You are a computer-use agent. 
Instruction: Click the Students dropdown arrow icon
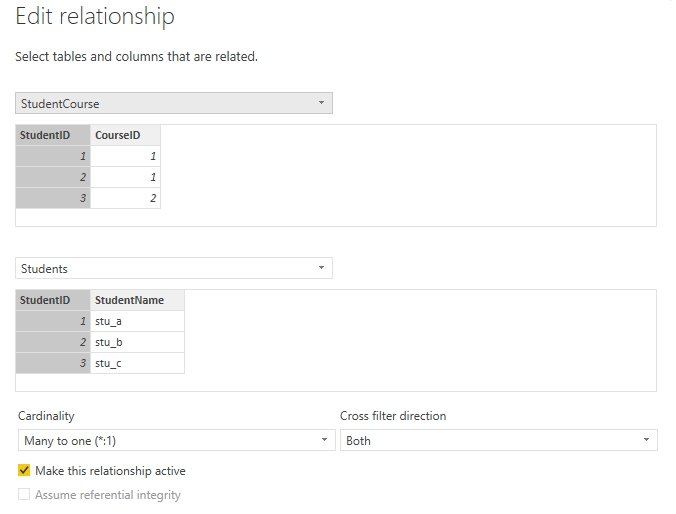tap(321, 268)
